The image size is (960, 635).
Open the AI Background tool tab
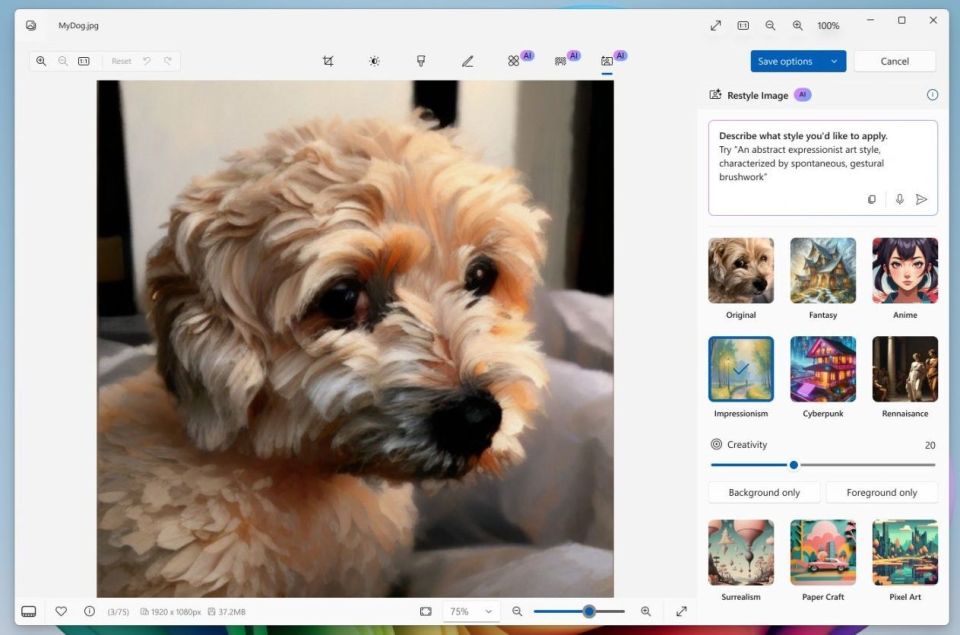[560, 61]
